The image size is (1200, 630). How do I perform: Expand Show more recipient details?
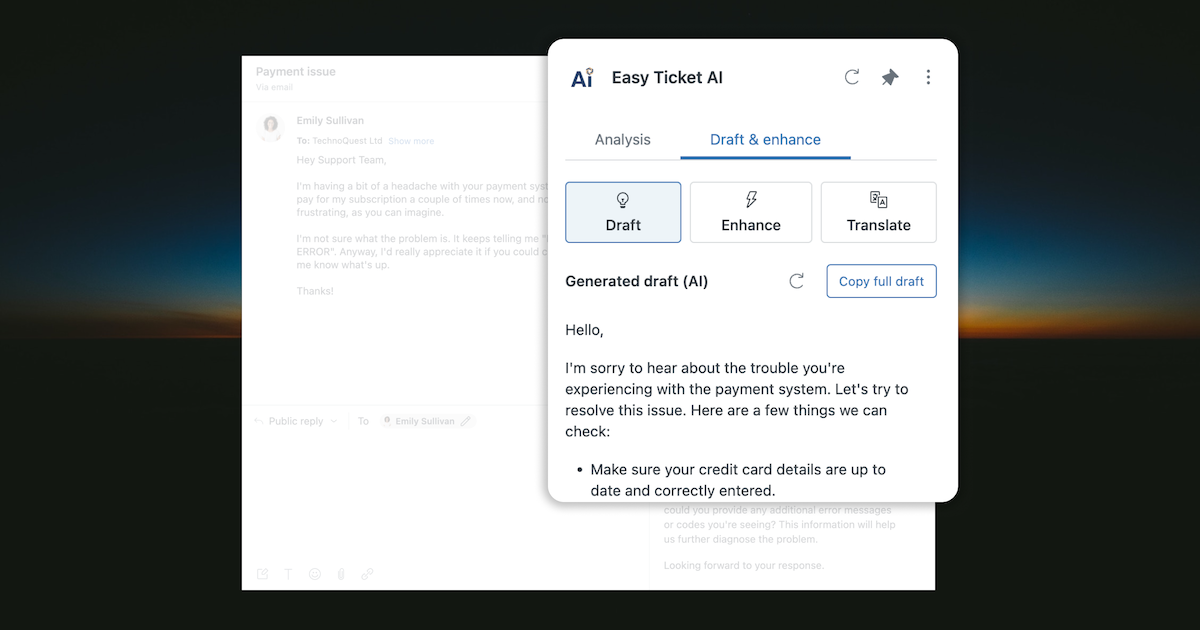tap(411, 140)
